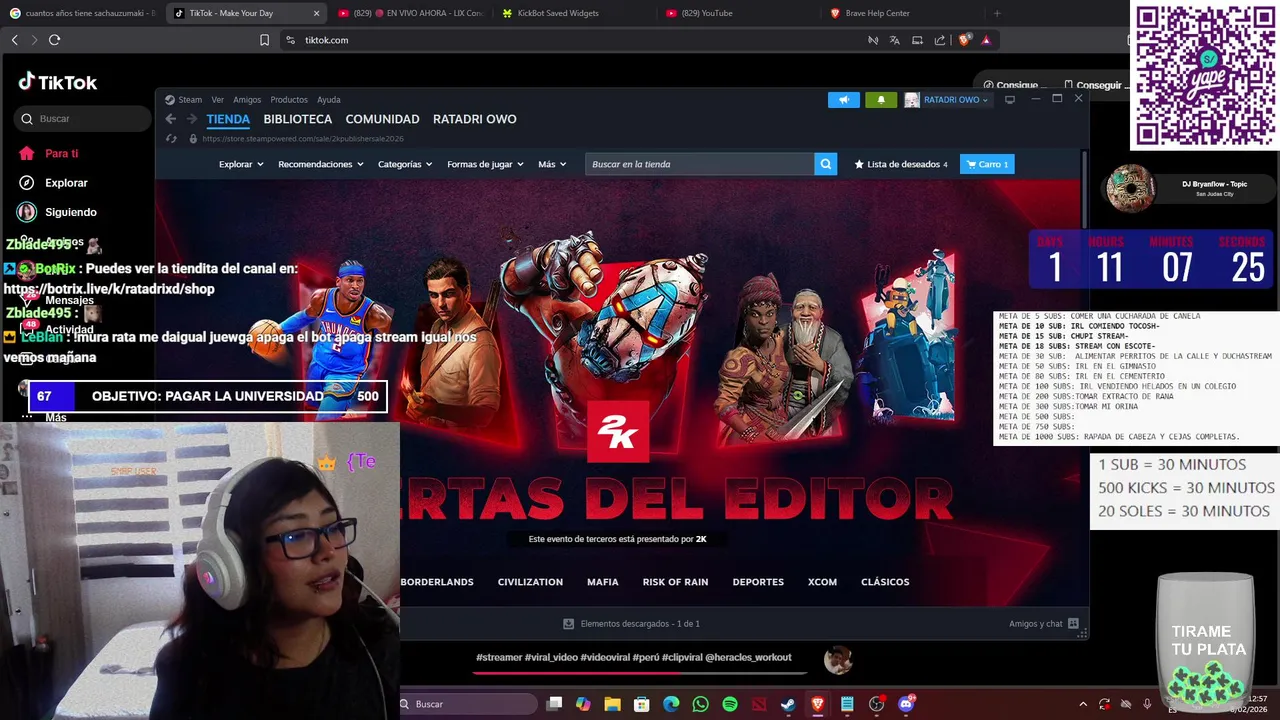This screenshot has width=1280, height=720.
Task: Open a new browser tab
Action: [x=996, y=13]
